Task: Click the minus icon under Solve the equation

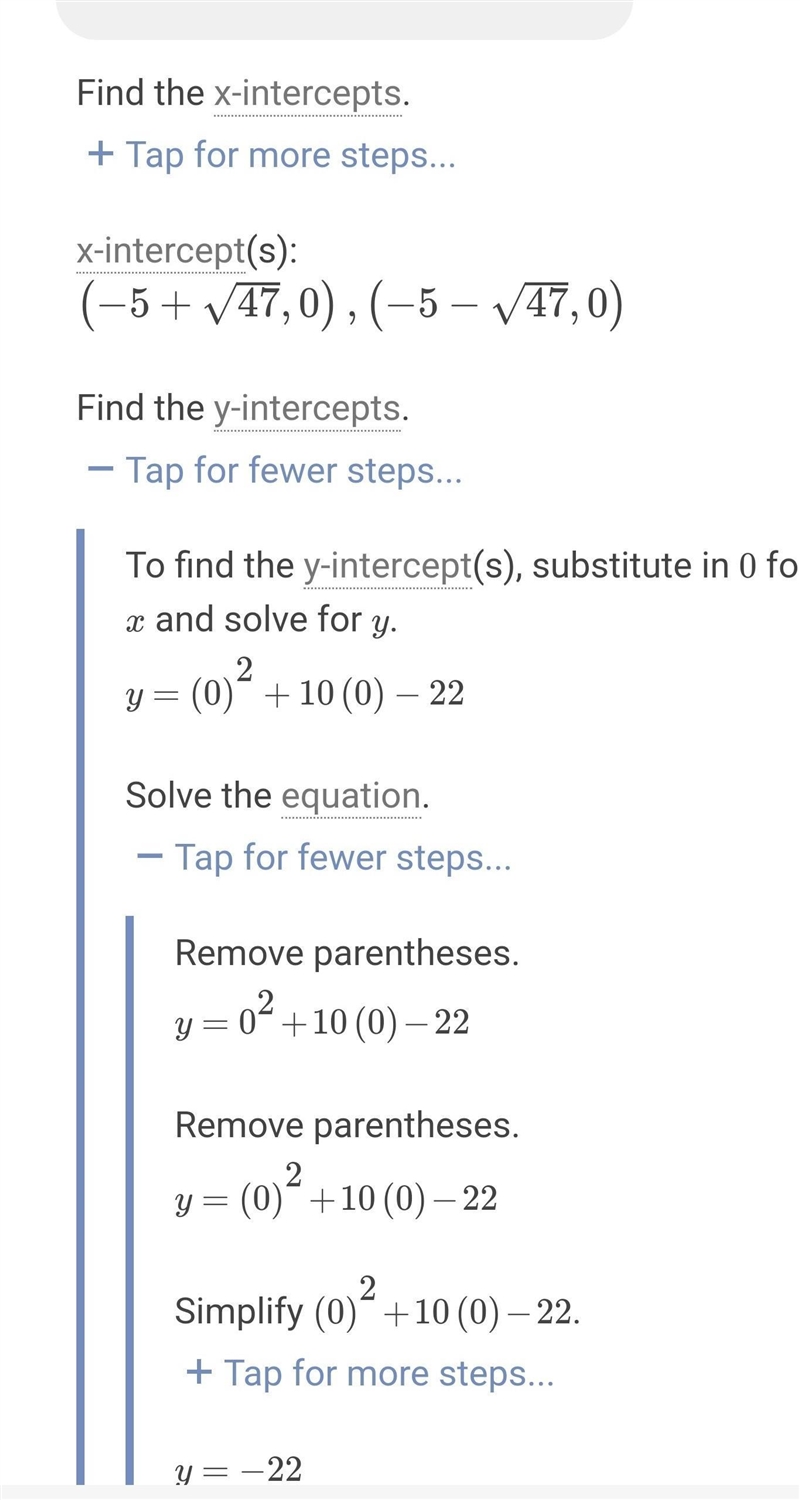Action: point(149,856)
